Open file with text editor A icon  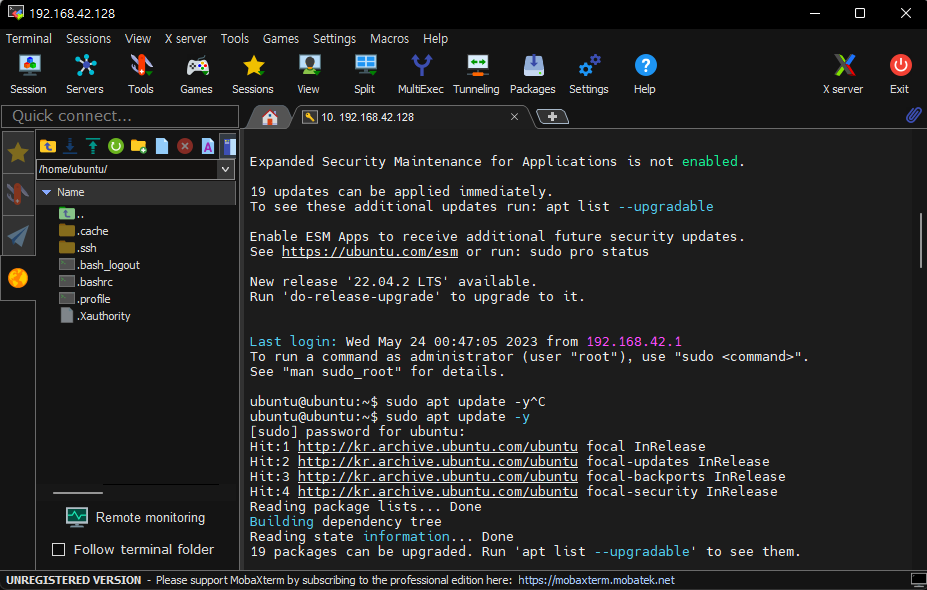208,145
